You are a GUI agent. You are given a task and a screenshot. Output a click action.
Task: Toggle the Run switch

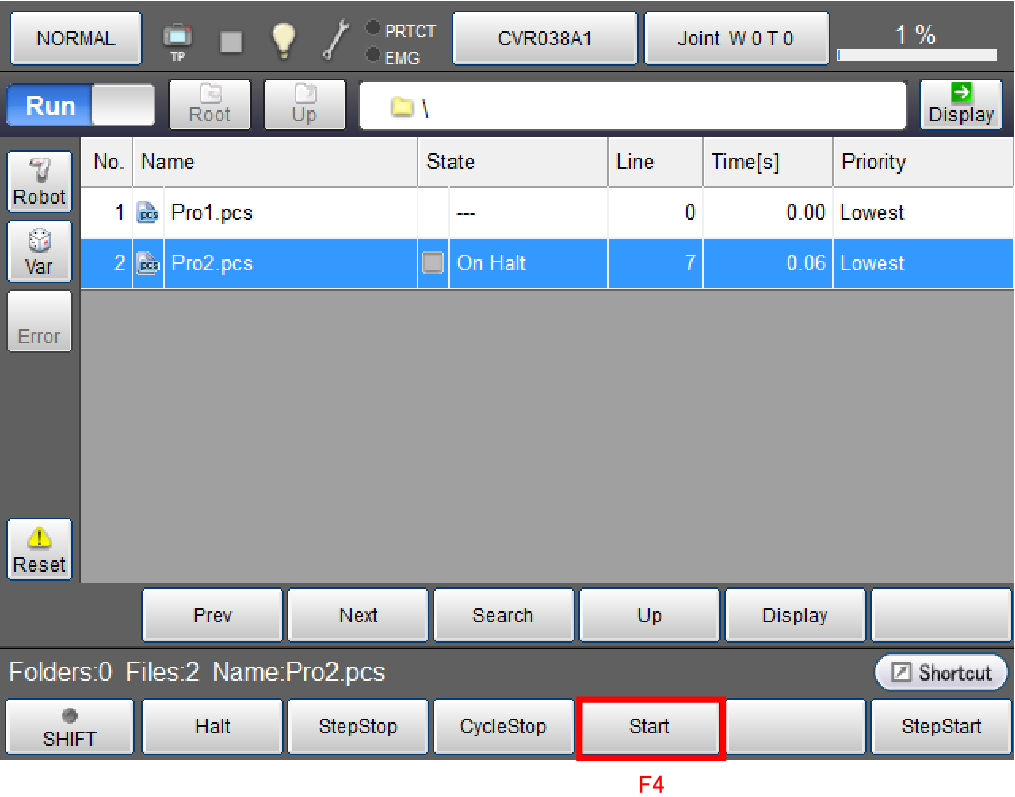point(80,105)
